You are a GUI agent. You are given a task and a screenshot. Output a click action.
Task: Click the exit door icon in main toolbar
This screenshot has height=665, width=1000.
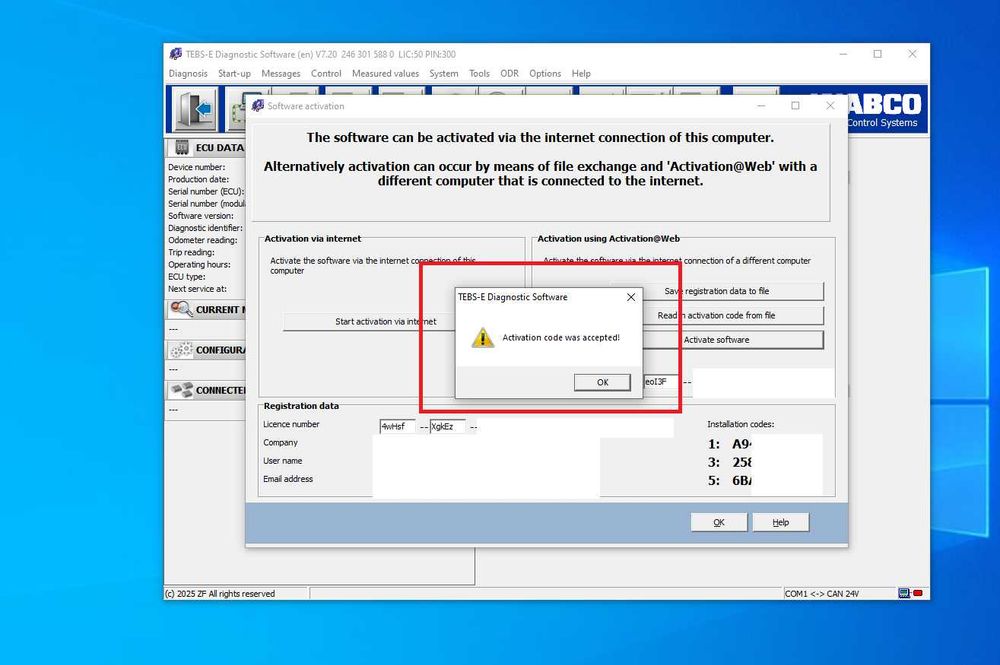click(193, 110)
